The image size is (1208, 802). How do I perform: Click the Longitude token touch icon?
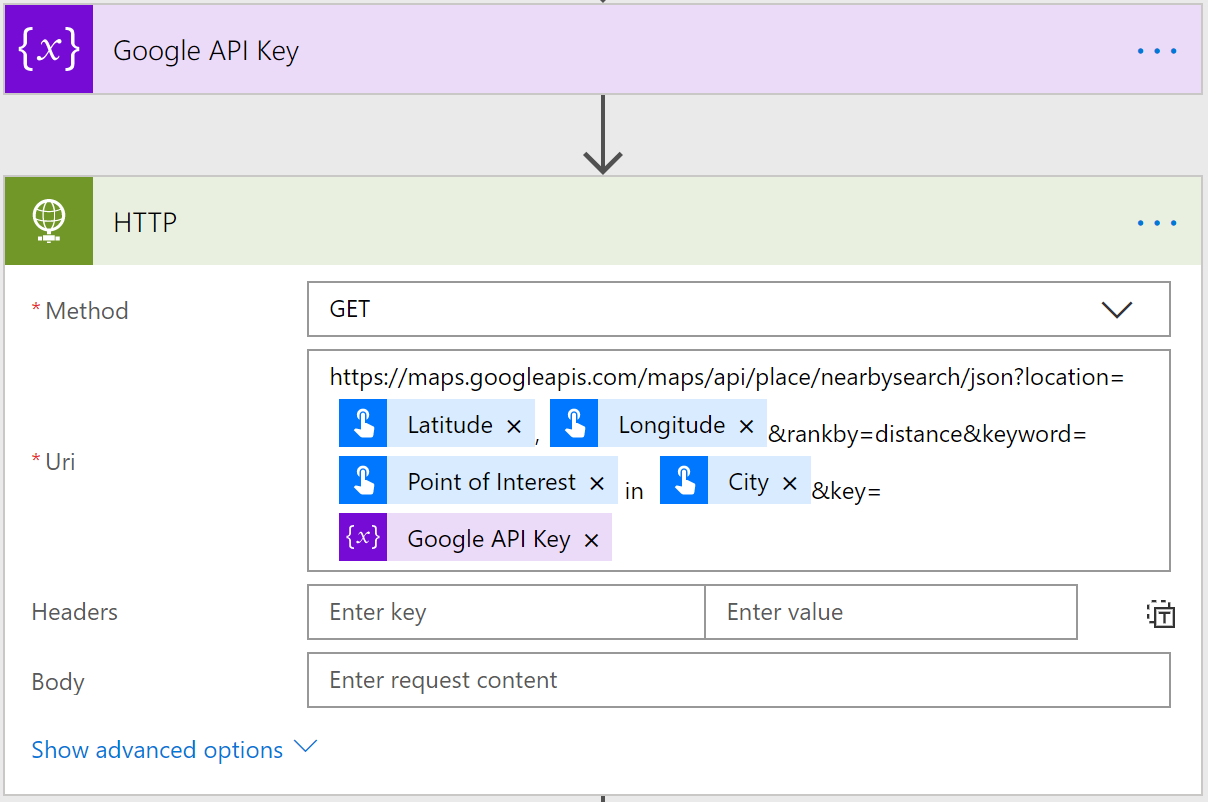point(574,425)
